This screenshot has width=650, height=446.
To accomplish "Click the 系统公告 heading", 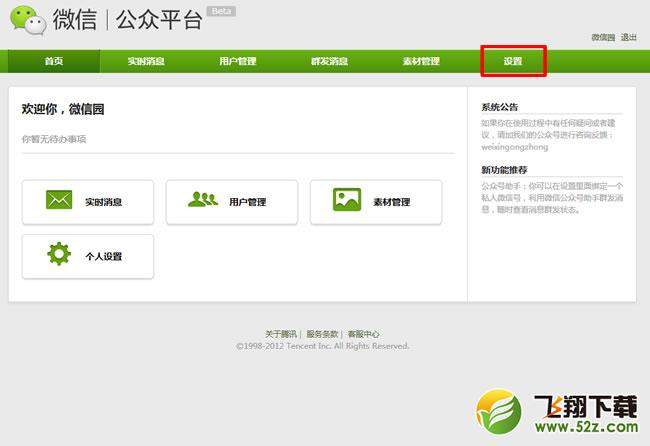I will pos(500,107).
